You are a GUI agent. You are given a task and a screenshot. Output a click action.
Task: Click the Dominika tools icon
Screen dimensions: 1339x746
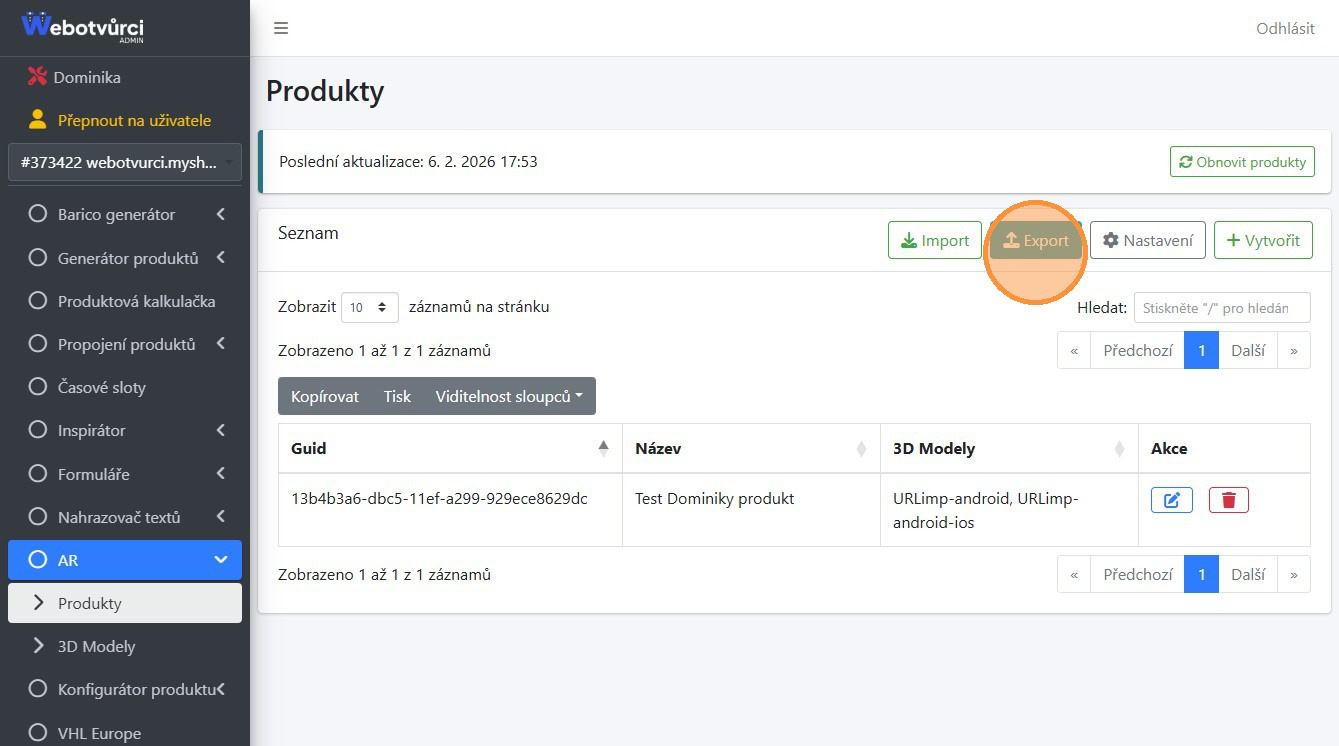[37, 77]
